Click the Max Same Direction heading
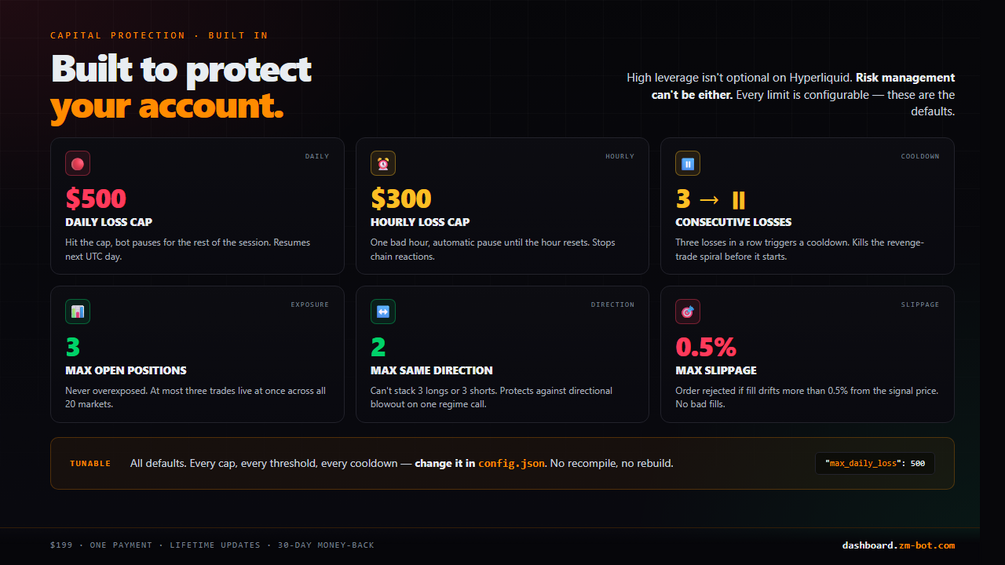 431,370
